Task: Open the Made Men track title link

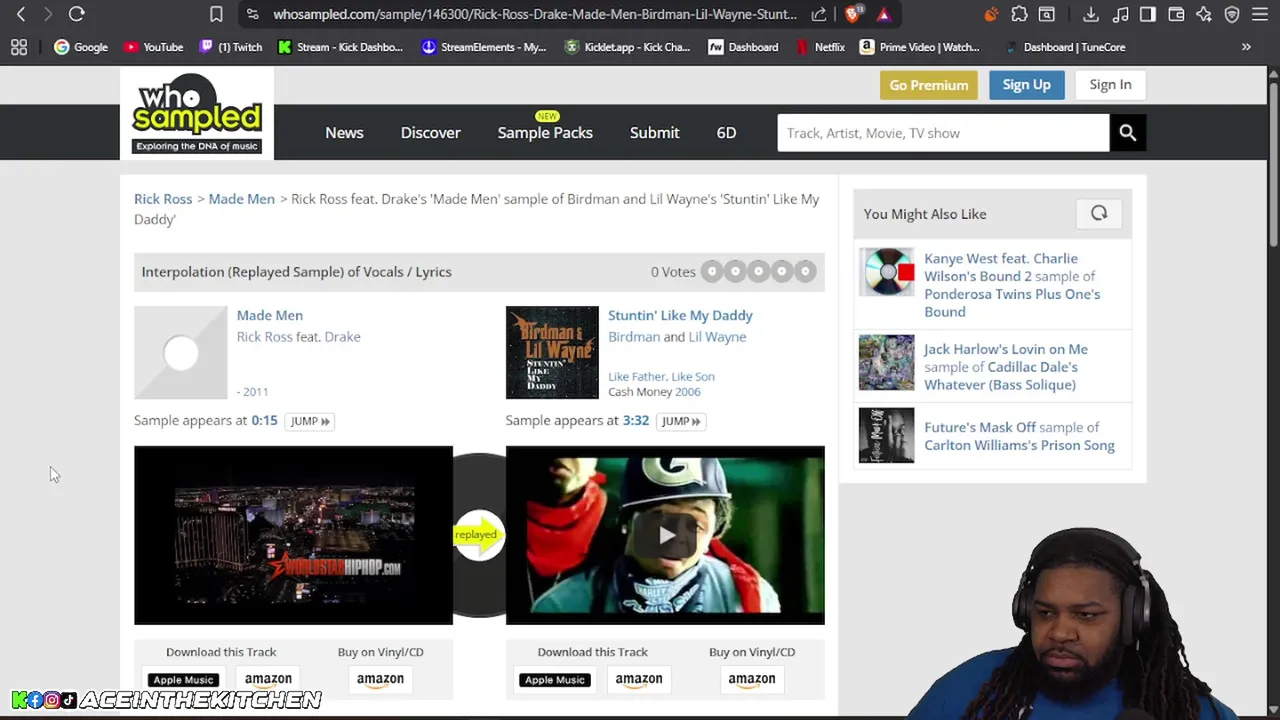Action: [269, 315]
